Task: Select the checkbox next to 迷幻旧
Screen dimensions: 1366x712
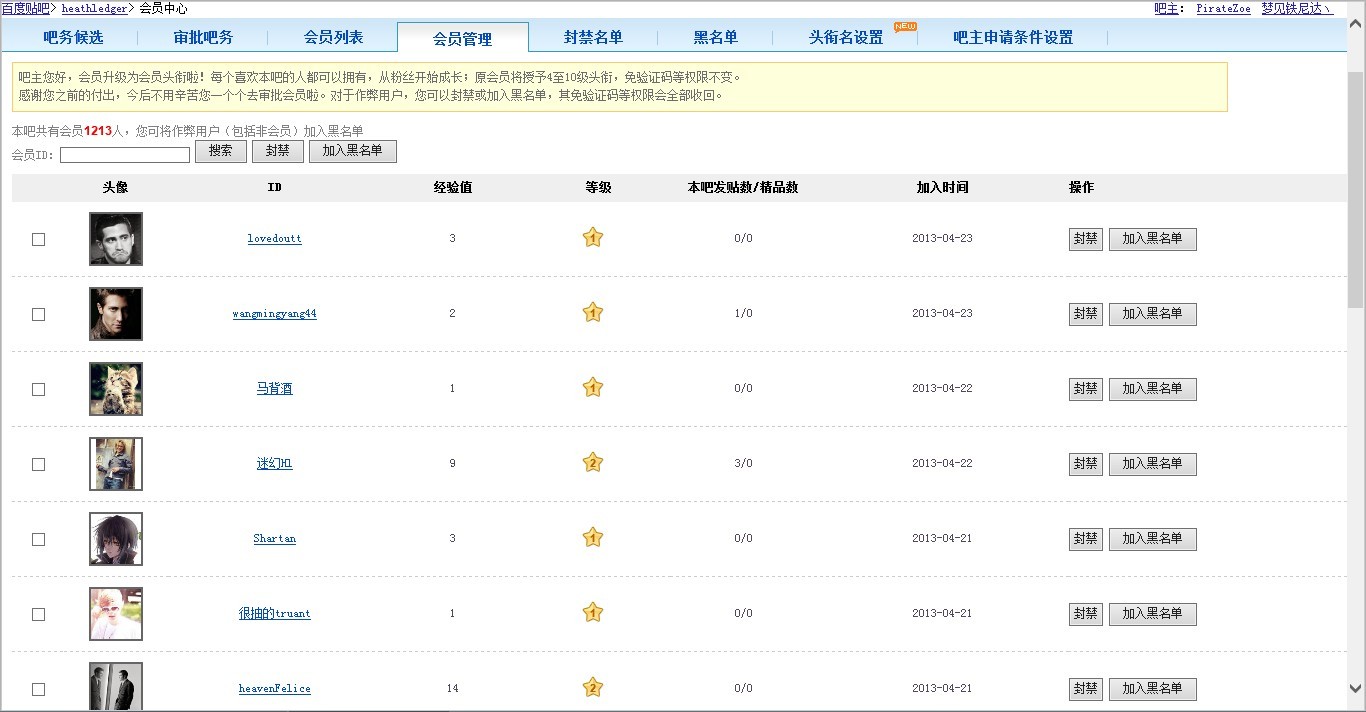Action: [x=39, y=464]
